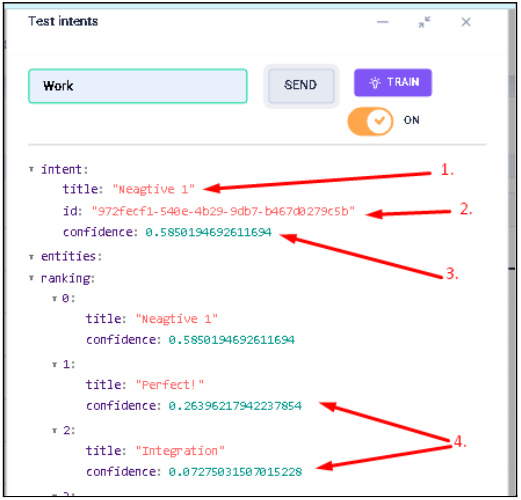This screenshot has width=521, height=500.
Task: Select the intent id value 972fecf1-540e...
Action: 223,211
